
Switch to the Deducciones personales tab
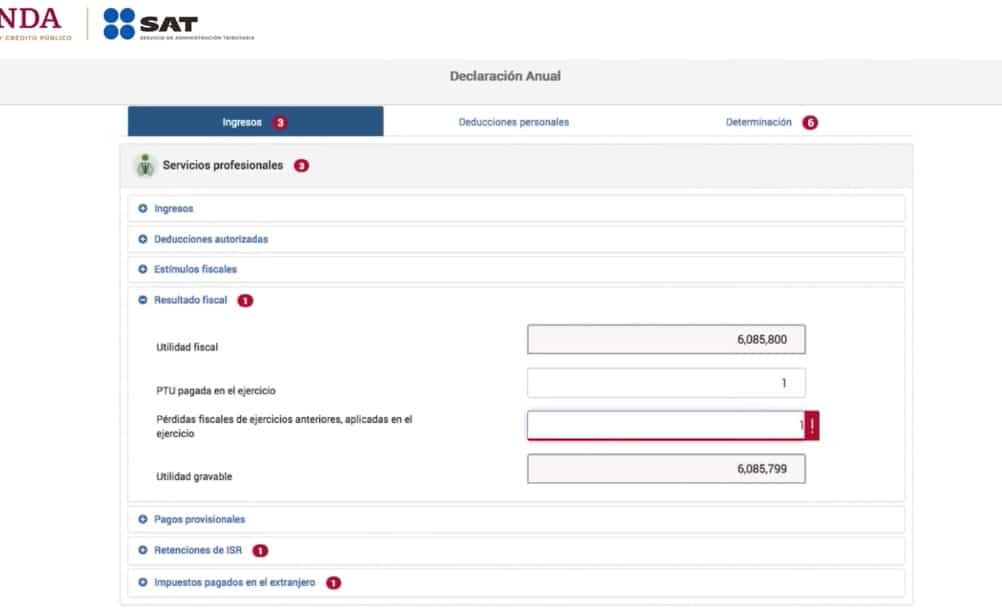(x=513, y=122)
